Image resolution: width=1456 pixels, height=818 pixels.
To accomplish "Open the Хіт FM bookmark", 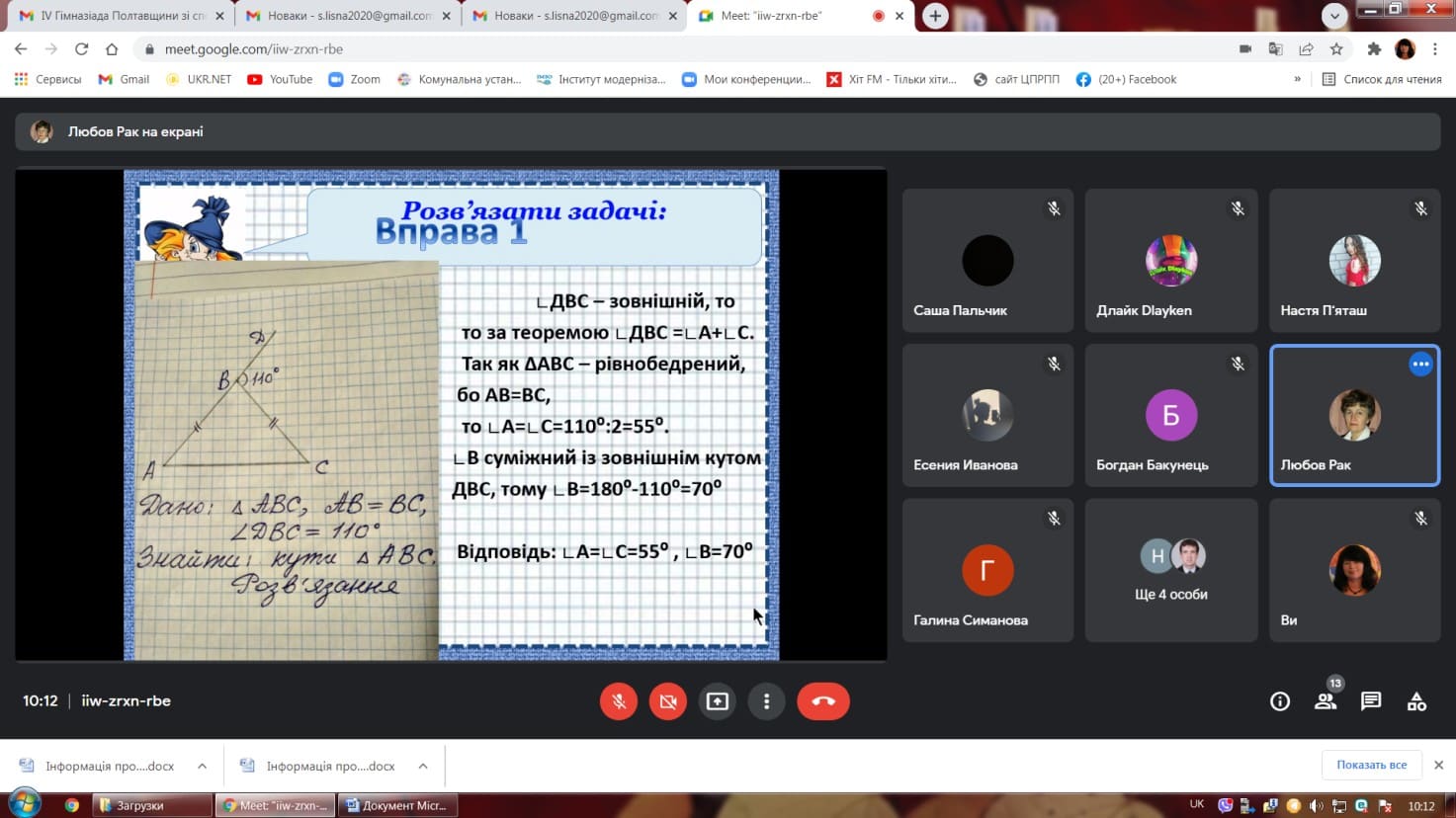I will pos(892,79).
